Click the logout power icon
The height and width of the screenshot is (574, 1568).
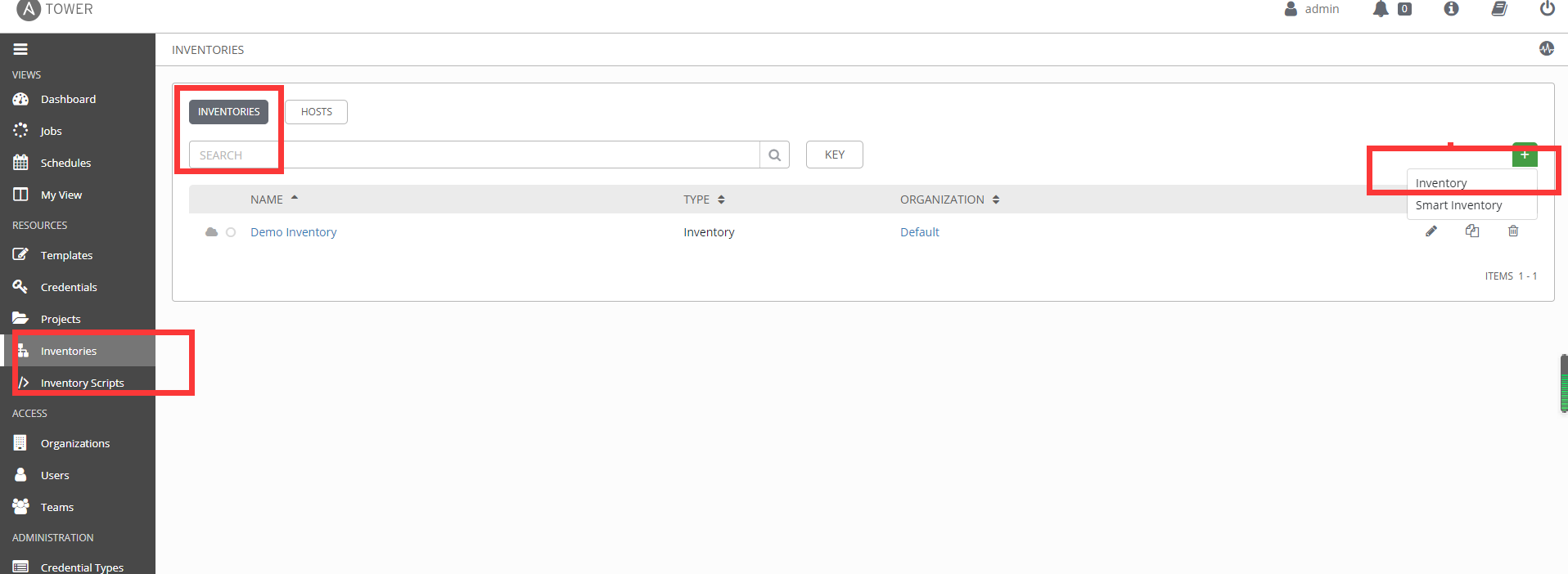(x=1547, y=8)
